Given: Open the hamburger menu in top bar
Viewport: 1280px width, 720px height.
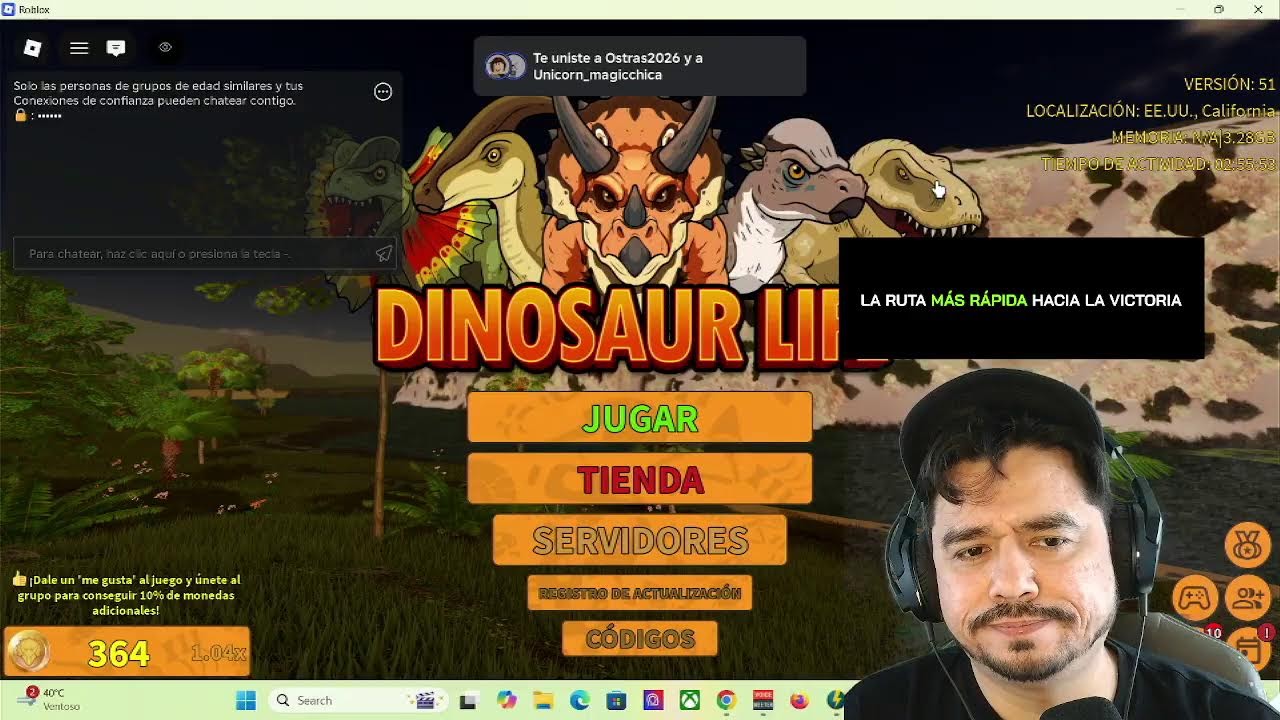Looking at the screenshot, I should tap(79, 47).
